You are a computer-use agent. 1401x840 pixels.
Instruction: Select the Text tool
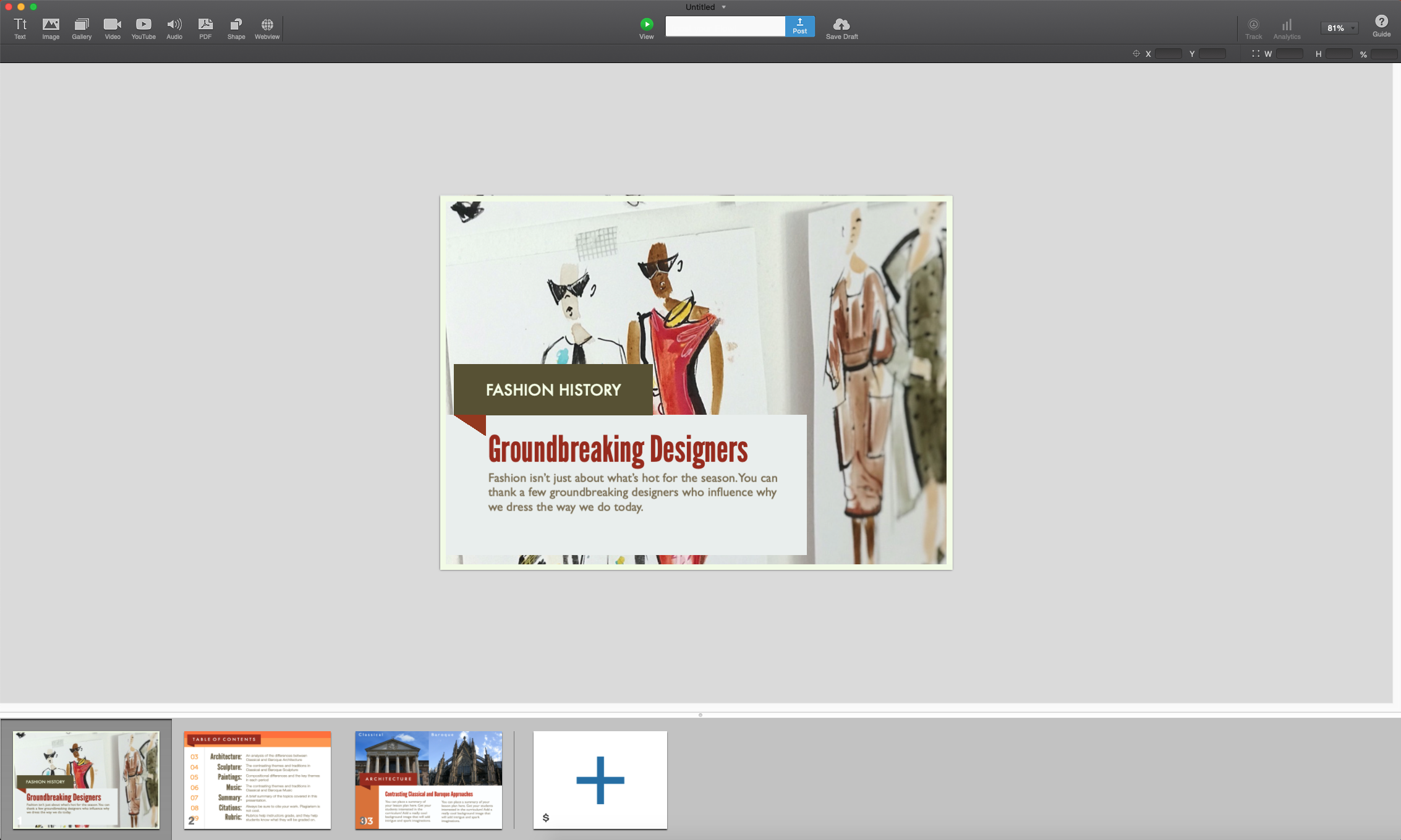(x=20, y=28)
